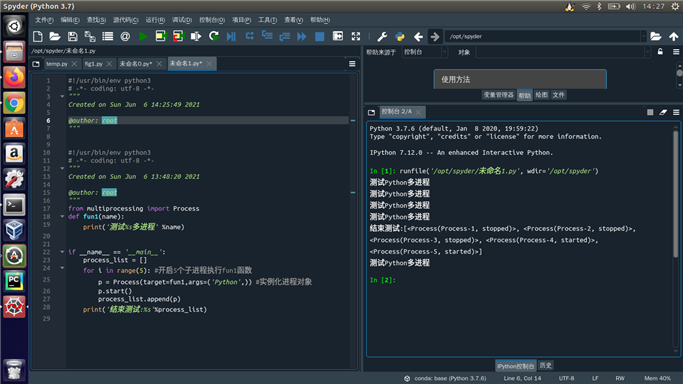Open a file with the folder icon
This screenshot has width=683, height=384.
[x=55, y=37]
